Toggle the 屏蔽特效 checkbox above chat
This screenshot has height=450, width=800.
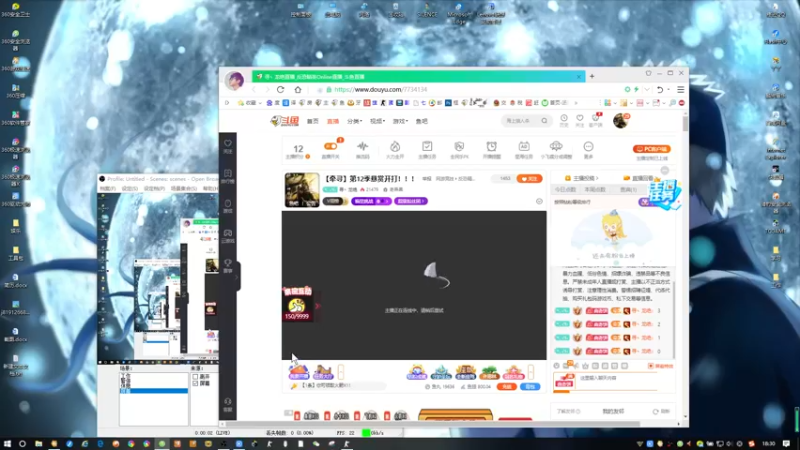(x=651, y=366)
